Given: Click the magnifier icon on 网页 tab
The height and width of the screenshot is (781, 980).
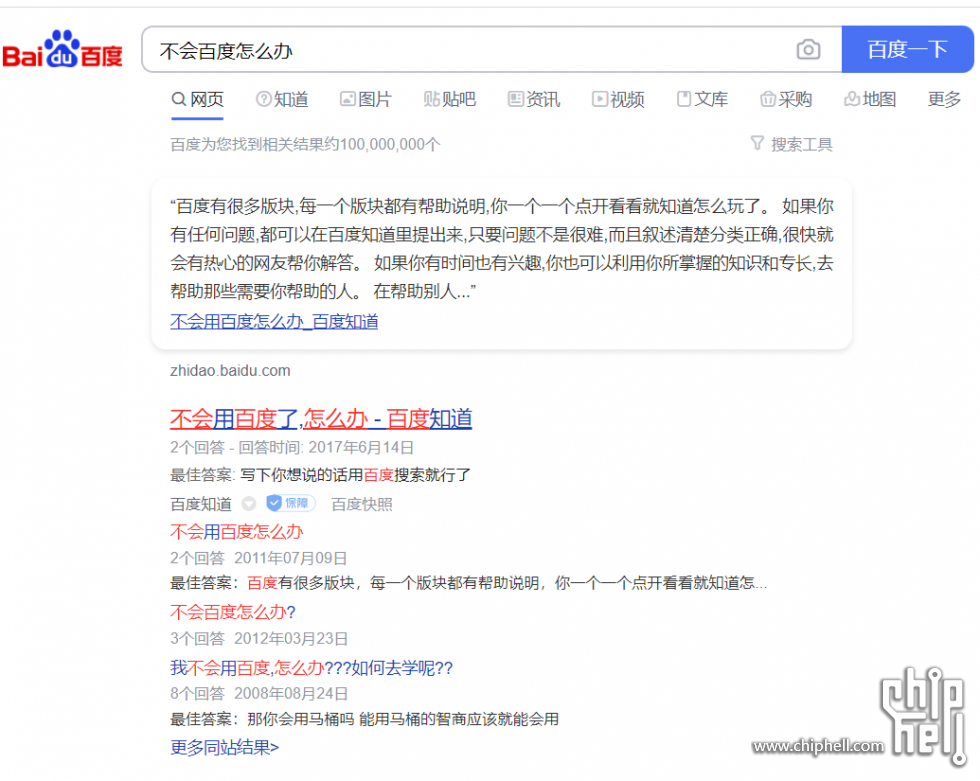Looking at the screenshot, I should (179, 99).
